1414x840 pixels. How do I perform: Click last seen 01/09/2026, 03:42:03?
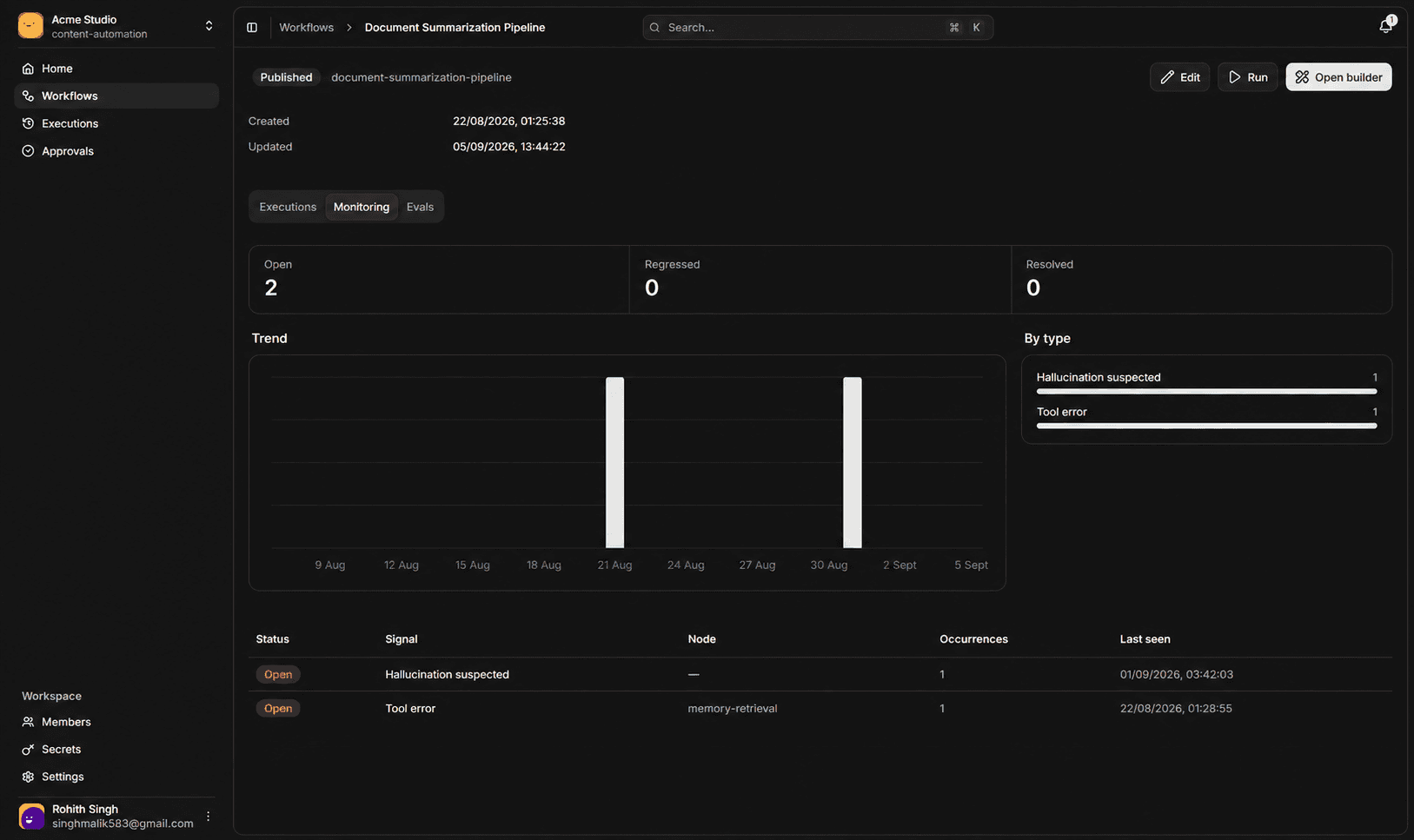pyautogui.click(x=1176, y=674)
